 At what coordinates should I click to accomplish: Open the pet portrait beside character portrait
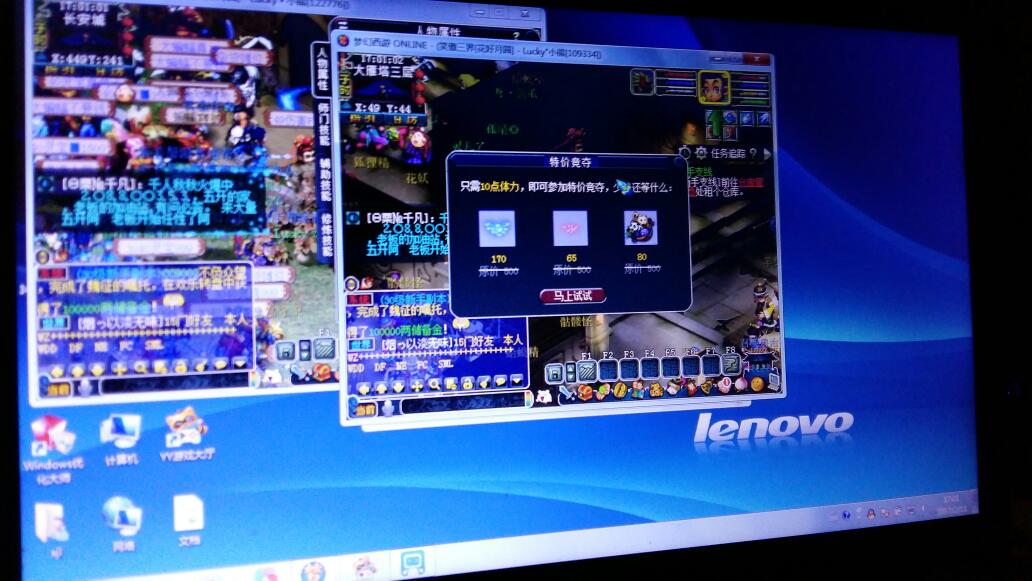click(641, 82)
